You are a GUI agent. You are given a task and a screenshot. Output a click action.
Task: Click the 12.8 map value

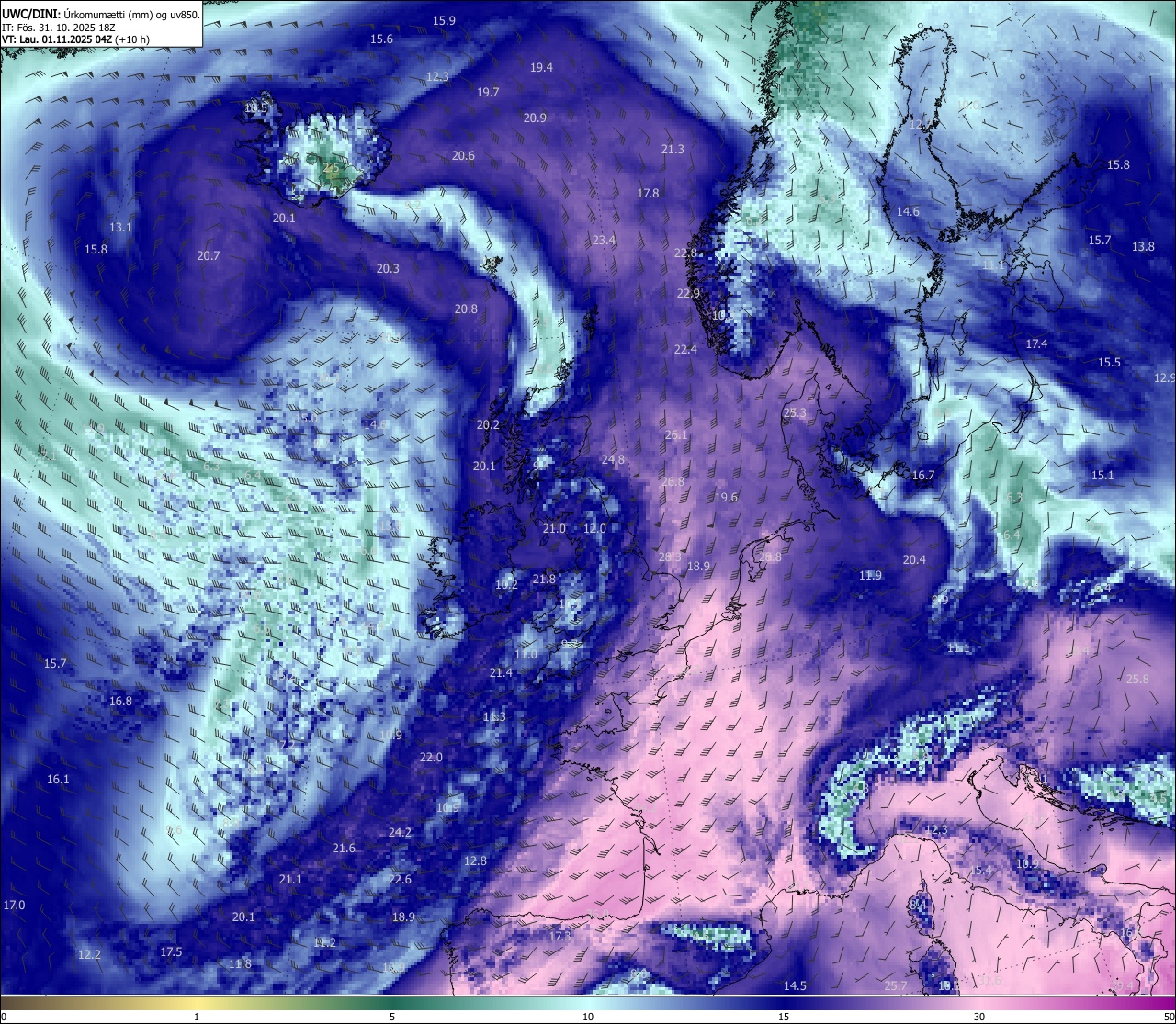(x=475, y=861)
